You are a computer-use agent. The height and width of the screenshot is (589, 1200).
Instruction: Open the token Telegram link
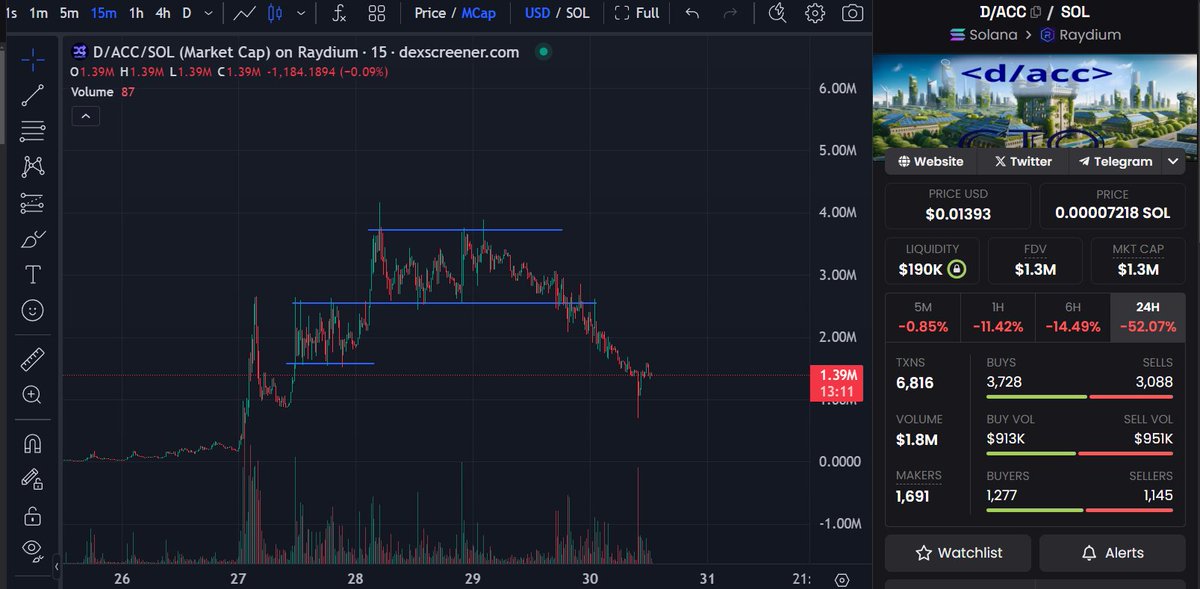pyautogui.click(x=1115, y=161)
